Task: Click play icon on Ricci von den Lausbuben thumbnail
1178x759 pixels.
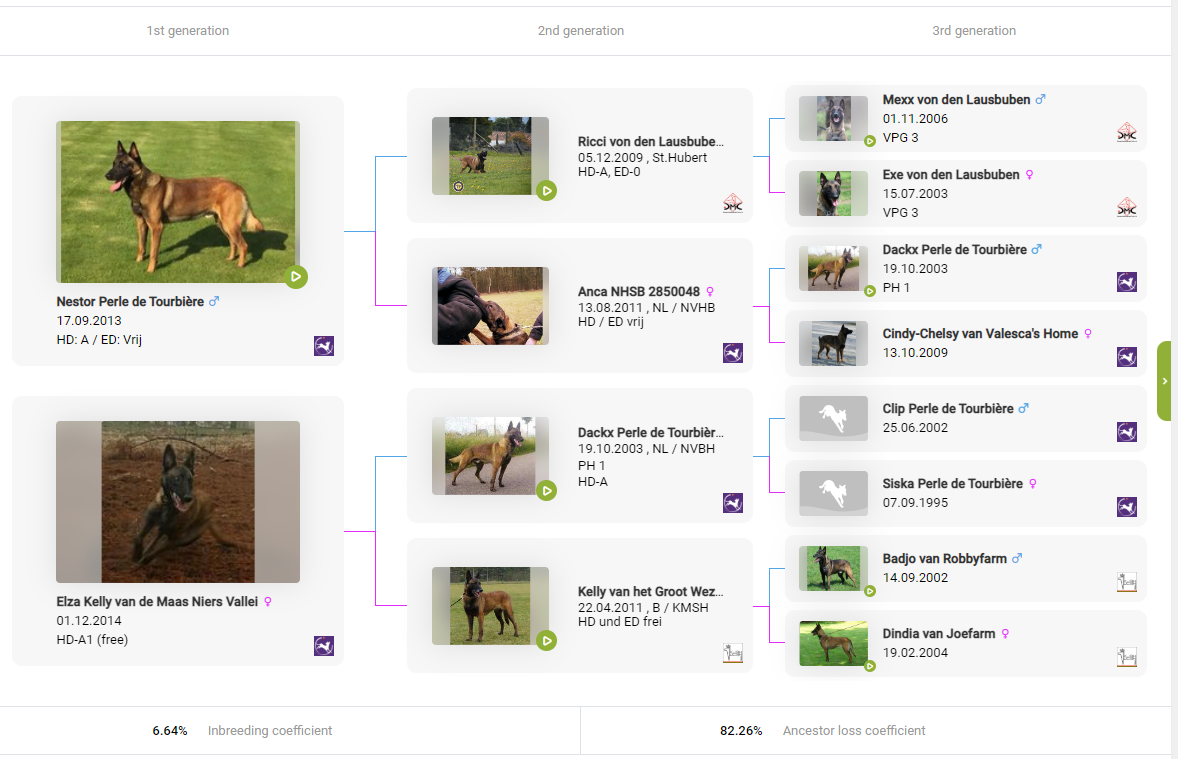Action: coord(545,190)
